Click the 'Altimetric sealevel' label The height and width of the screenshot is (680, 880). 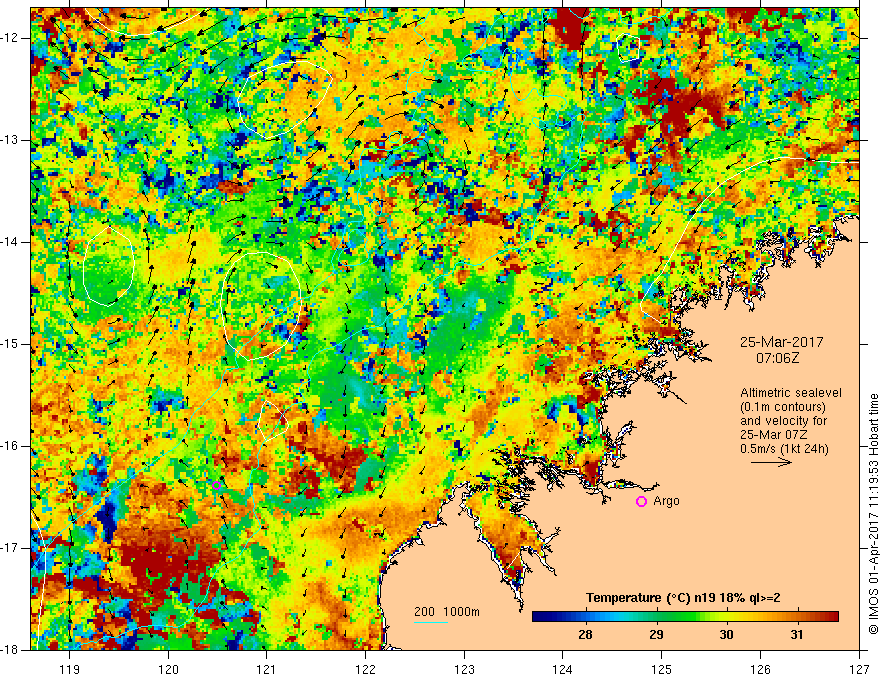(x=791, y=393)
